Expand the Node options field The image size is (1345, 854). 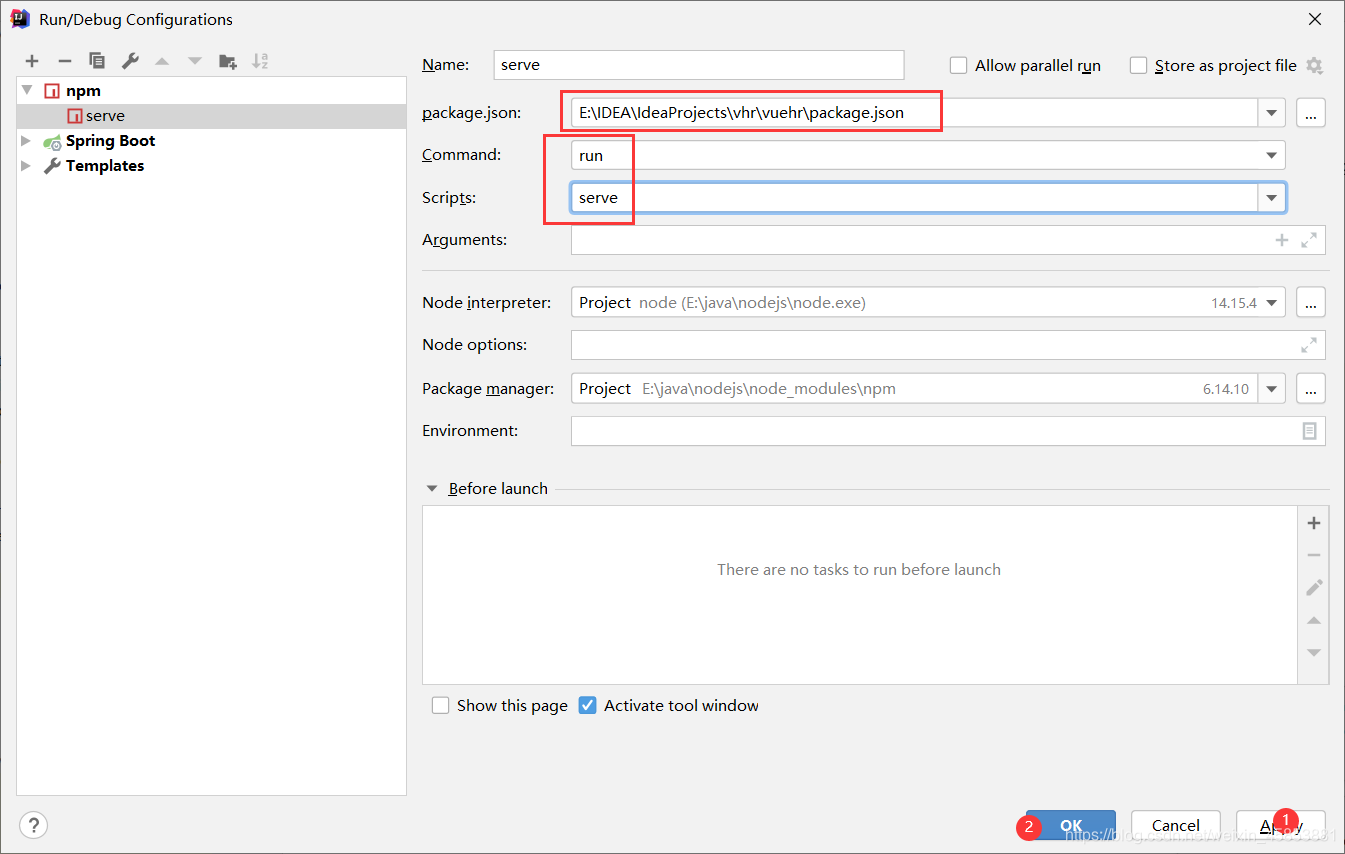point(1309,345)
